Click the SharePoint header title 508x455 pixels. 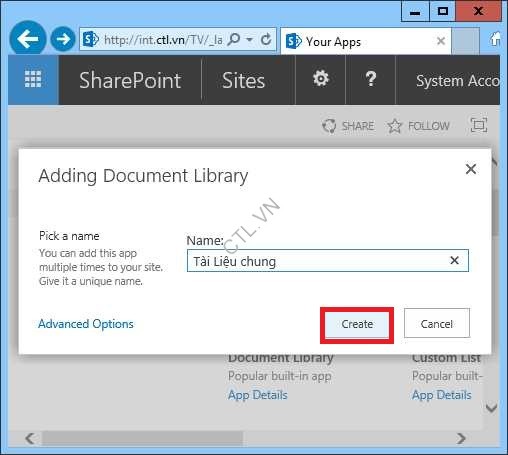[x=130, y=81]
